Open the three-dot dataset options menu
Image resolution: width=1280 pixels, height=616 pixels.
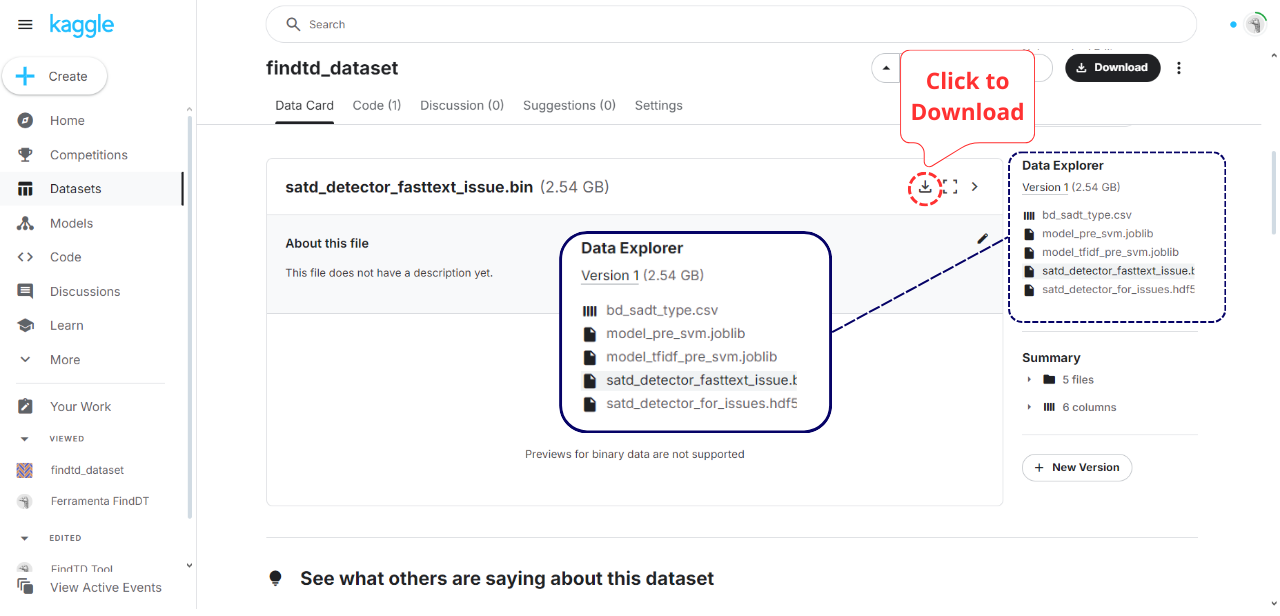coord(1179,68)
